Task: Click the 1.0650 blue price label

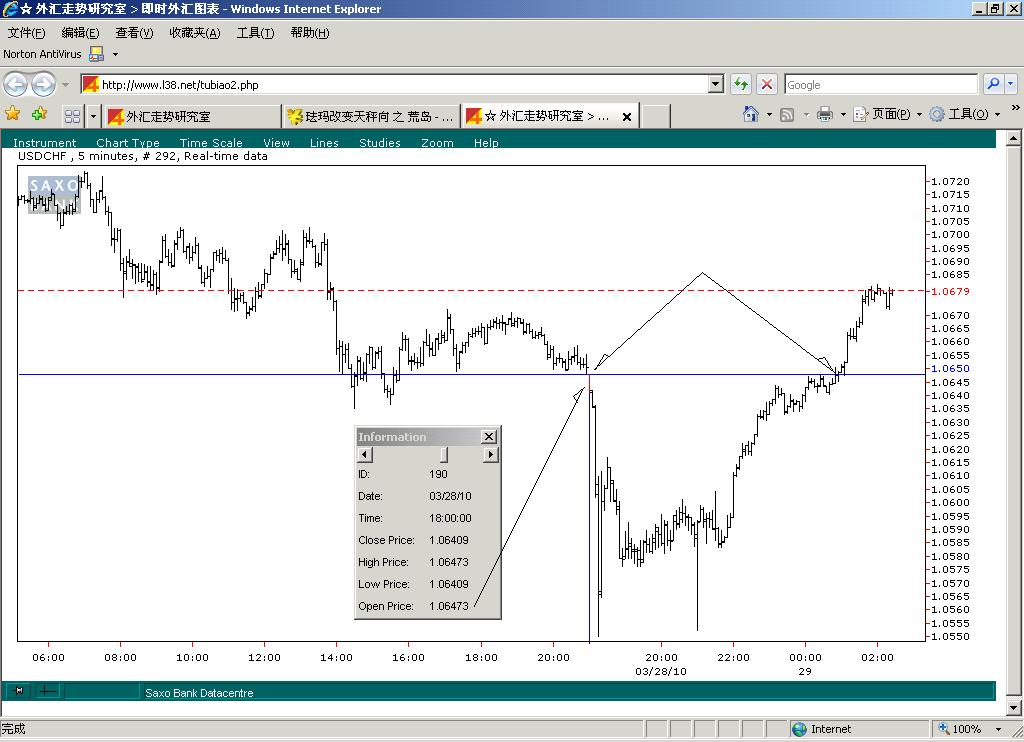Action: coord(950,368)
